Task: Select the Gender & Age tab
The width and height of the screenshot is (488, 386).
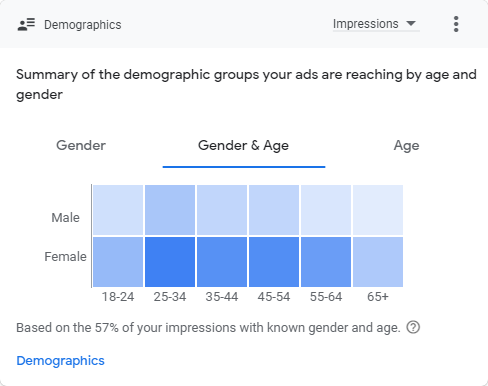Action: 243,145
